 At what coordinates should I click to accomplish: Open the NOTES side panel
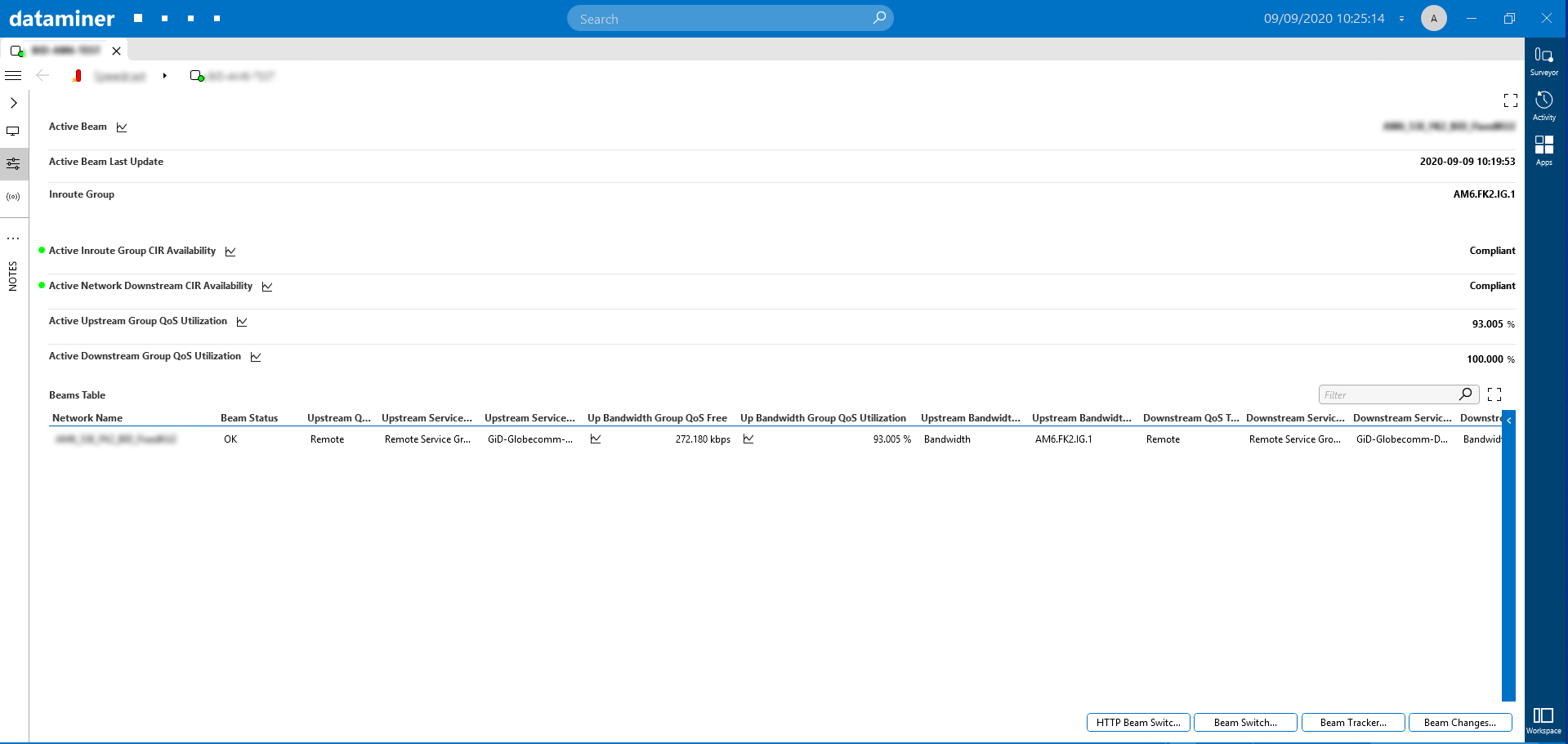[13, 276]
